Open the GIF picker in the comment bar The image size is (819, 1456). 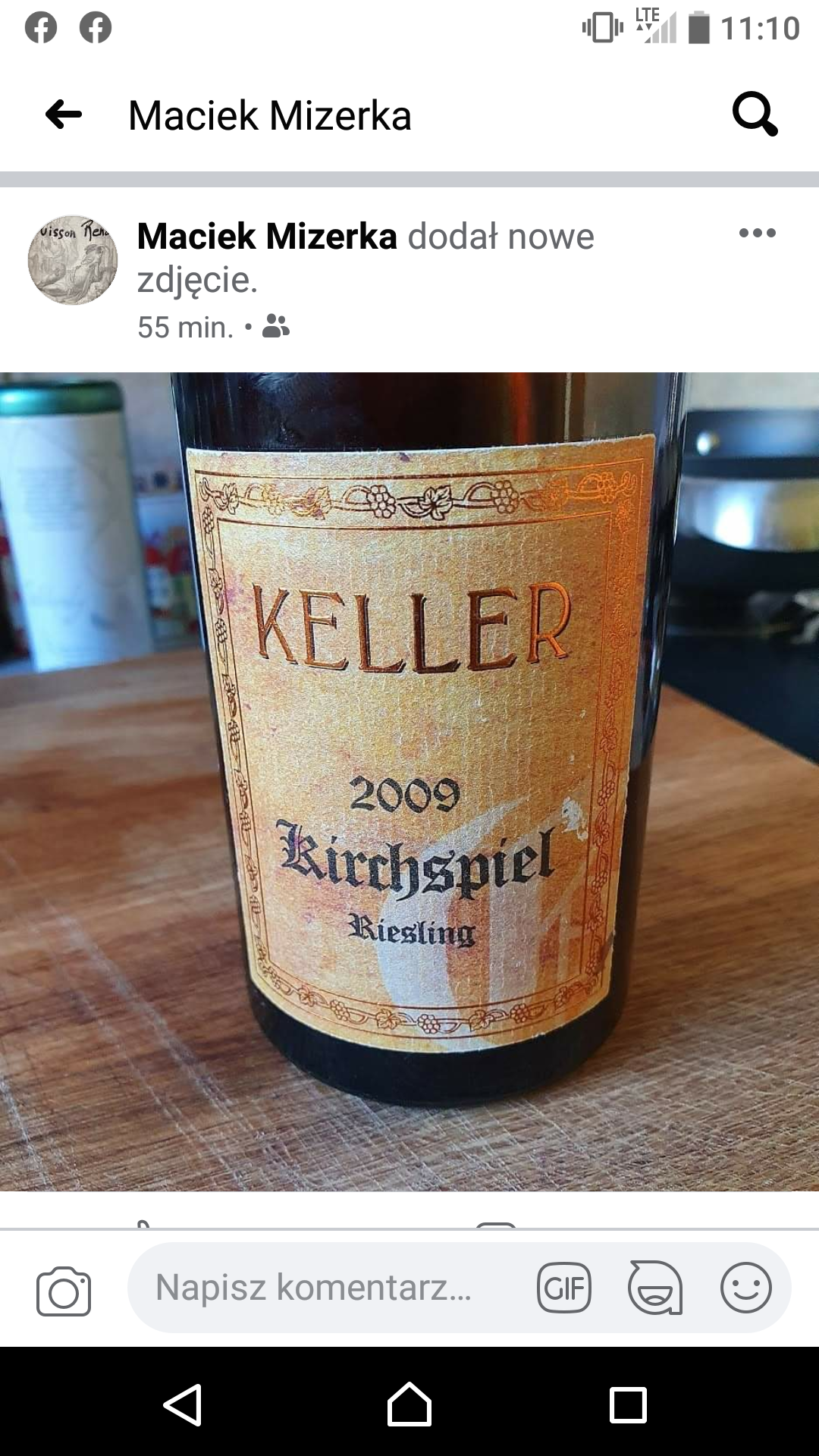563,1288
